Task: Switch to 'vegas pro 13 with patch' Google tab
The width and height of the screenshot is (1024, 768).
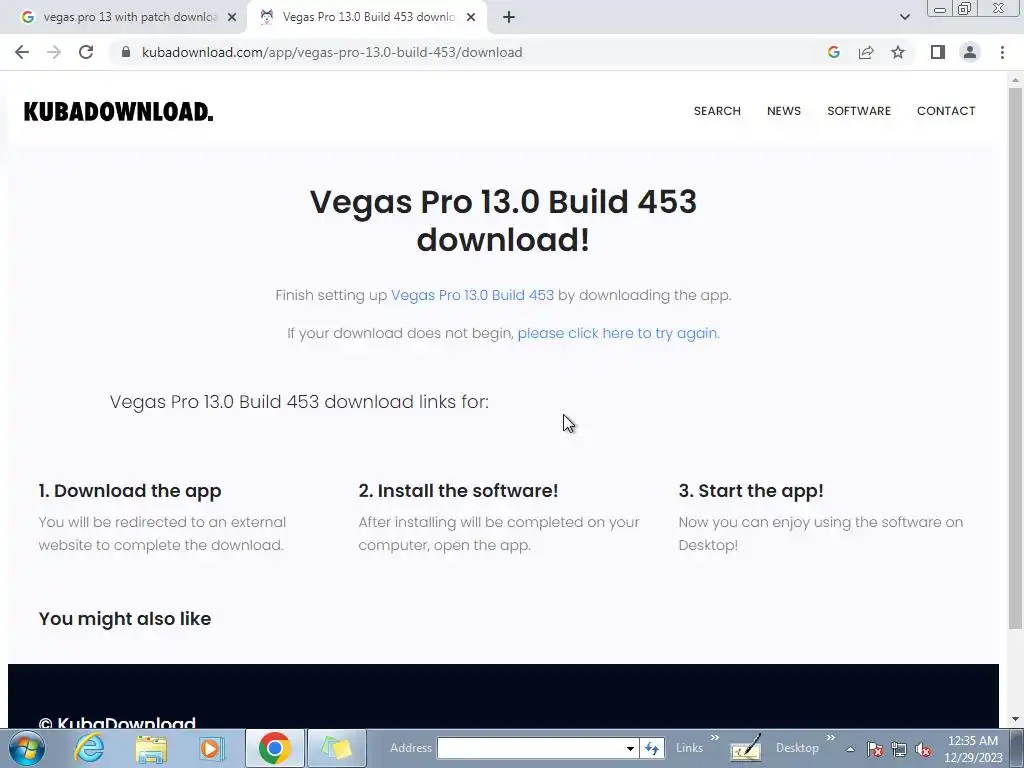Action: point(123,17)
